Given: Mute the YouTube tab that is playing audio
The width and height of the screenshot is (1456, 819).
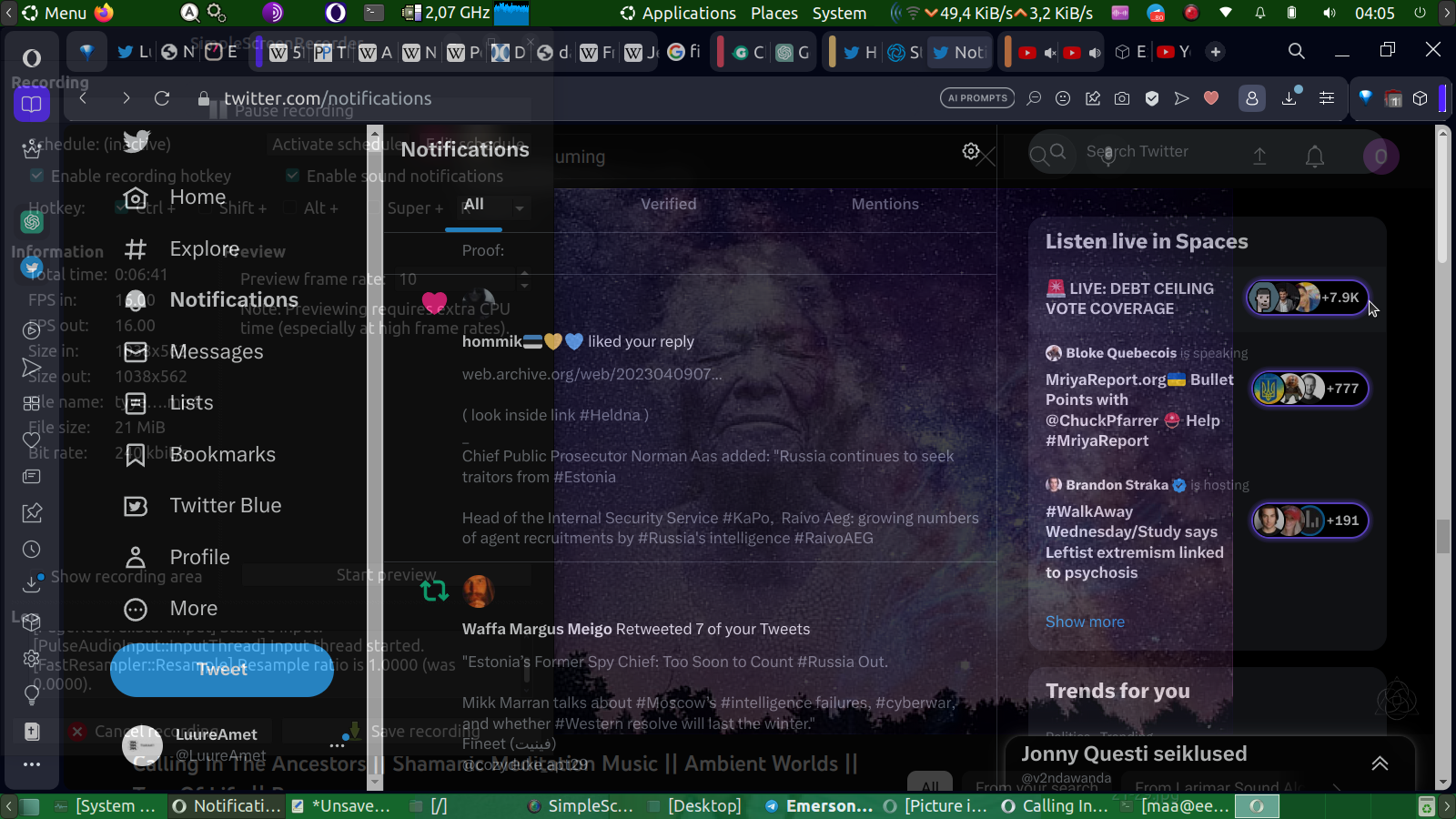Looking at the screenshot, I should click(1095, 53).
